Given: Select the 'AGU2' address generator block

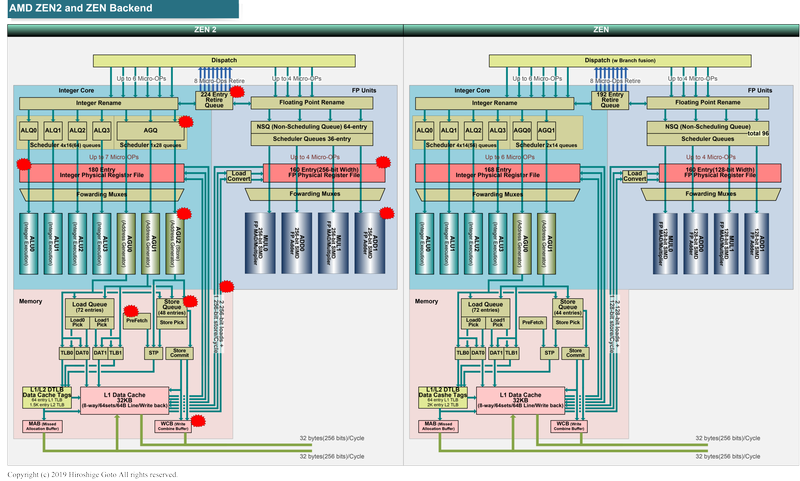Looking at the screenshot, I should click(x=175, y=244).
